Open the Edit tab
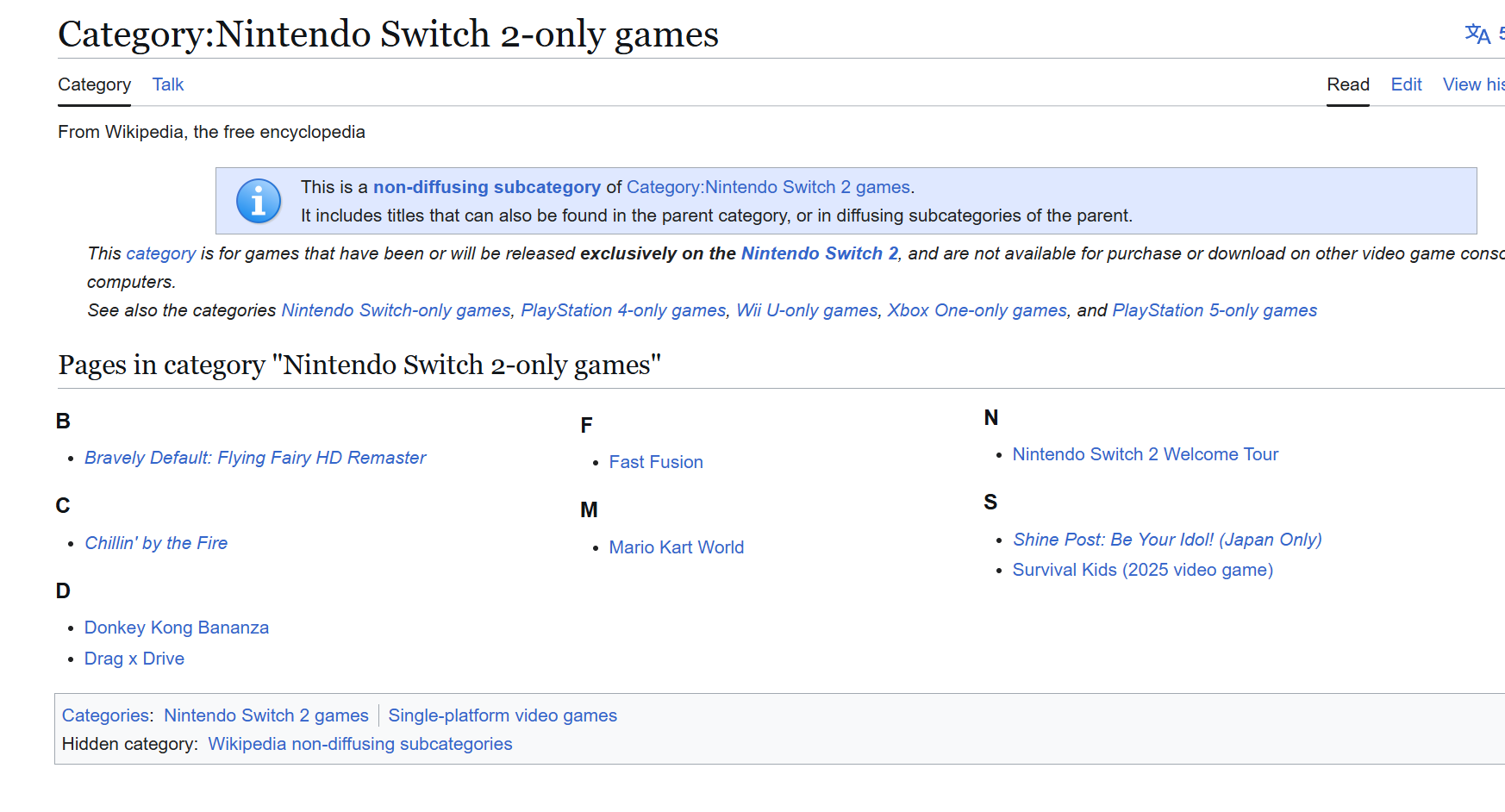The image size is (1505, 812). tap(1406, 84)
